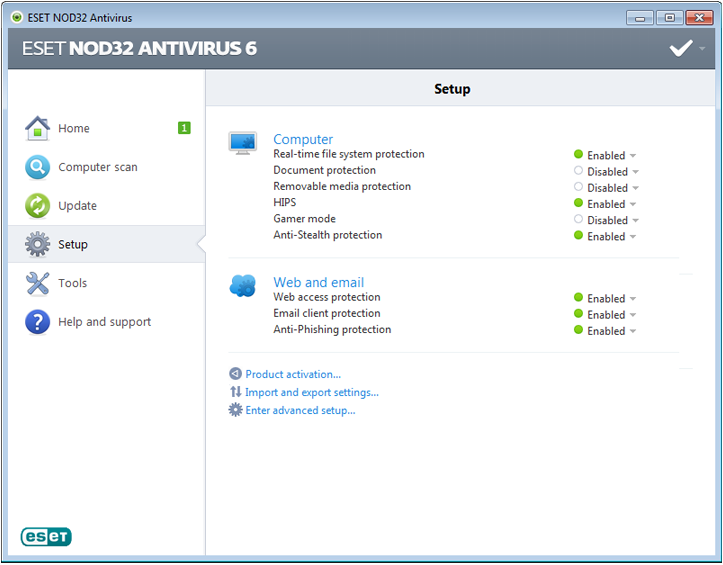Image resolution: width=723 pixels, height=565 pixels.
Task: Click the Home house icon in sidebar
Action: [37, 128]
